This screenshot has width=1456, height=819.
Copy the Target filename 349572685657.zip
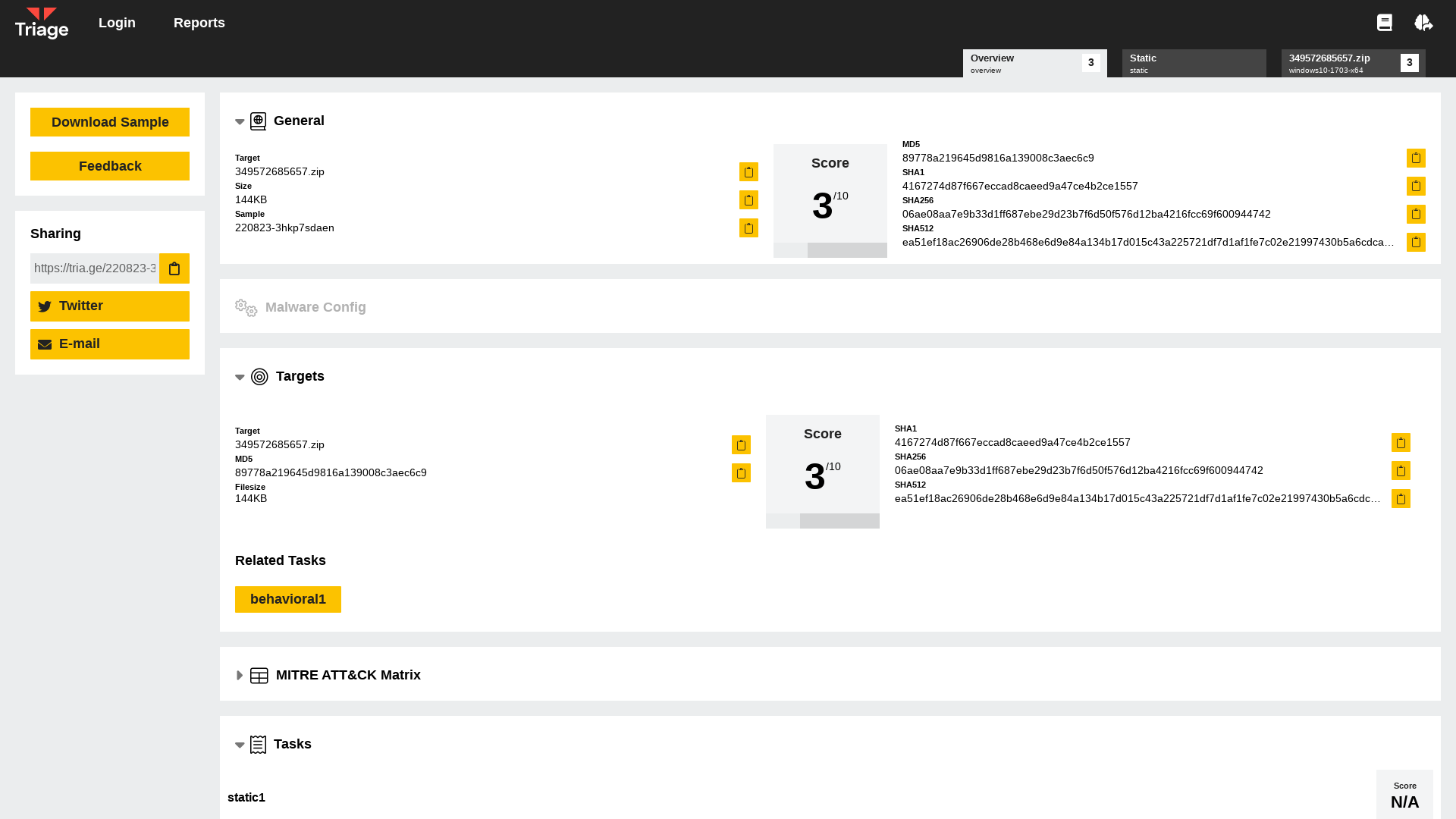(x=748, y=172)
